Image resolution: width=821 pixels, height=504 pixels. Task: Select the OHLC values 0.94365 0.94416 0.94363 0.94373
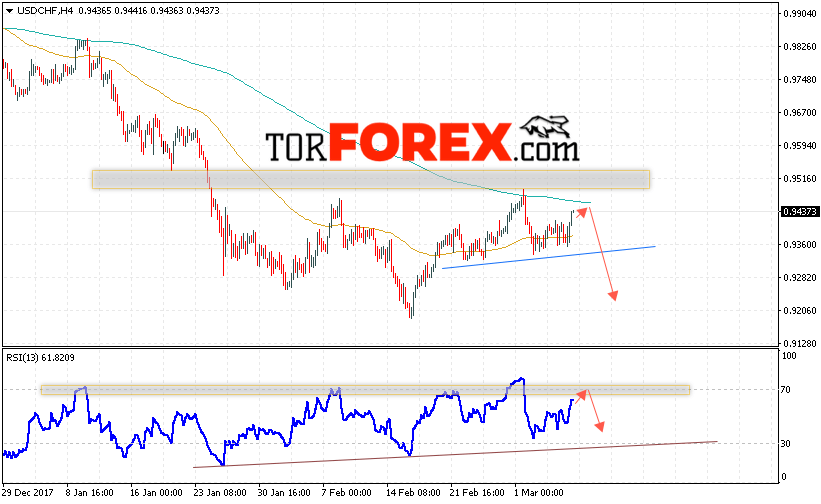pyautogui.click(x=149, y=10)
